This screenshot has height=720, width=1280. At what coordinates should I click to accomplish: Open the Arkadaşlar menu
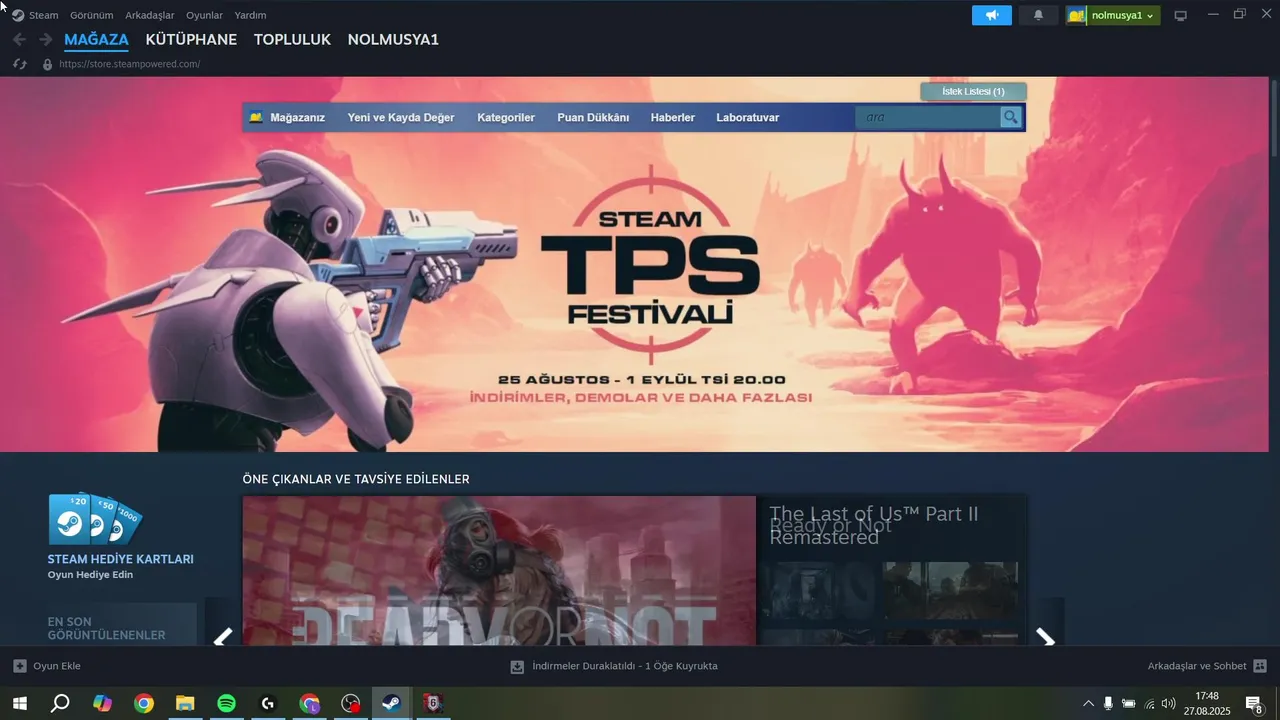pyautogui.click(x=150, y=15)
